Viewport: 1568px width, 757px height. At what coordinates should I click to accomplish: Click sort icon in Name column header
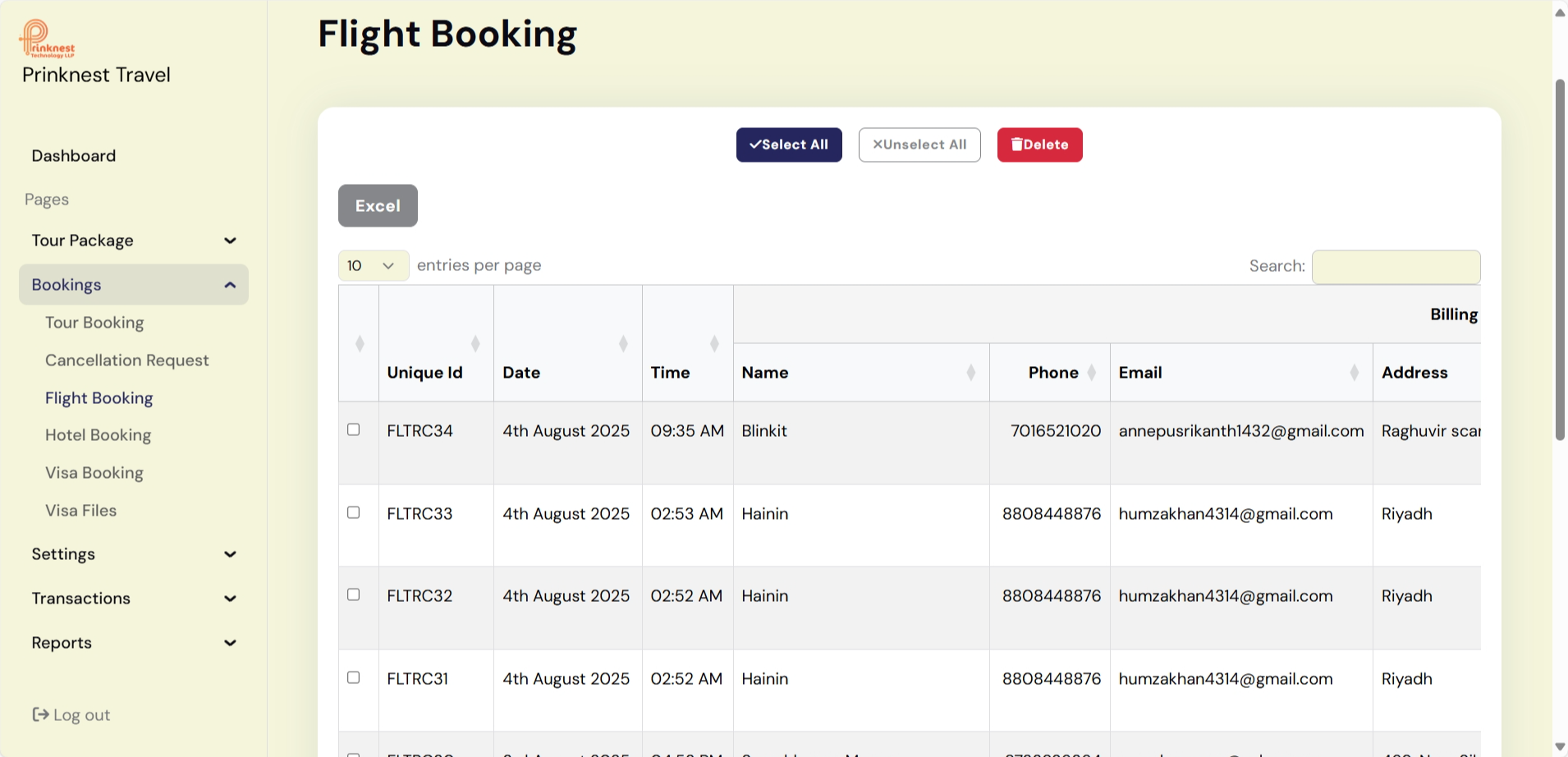click(971, 373)
